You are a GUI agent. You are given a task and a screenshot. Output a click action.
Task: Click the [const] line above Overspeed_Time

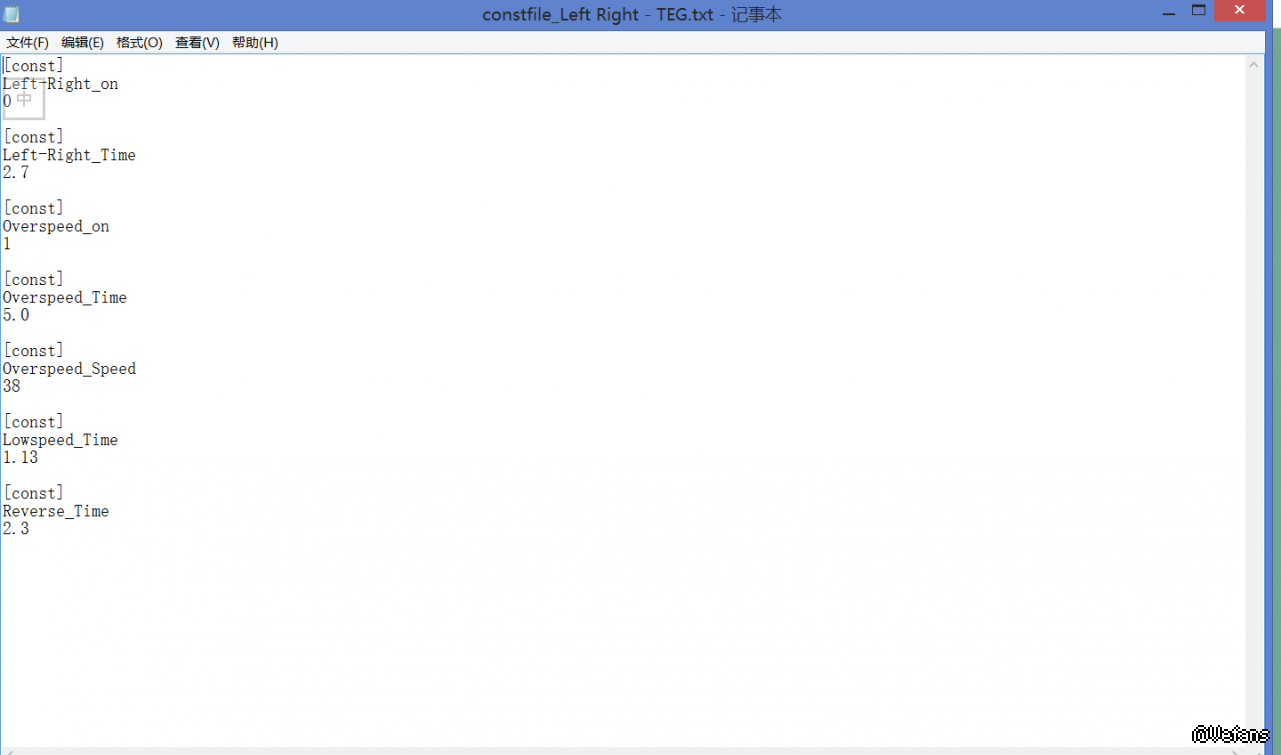coord(33,279)
